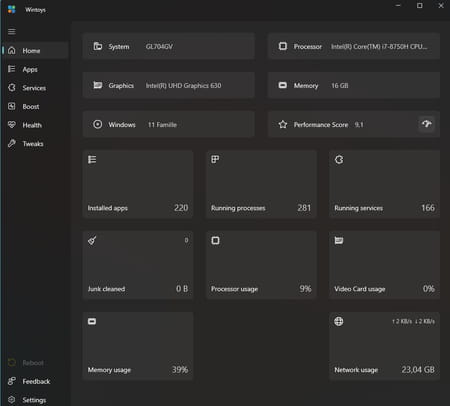This screenshot has width=450, height=406.
Task: Click the Running processes grid icon
Action: coord(215,159)
